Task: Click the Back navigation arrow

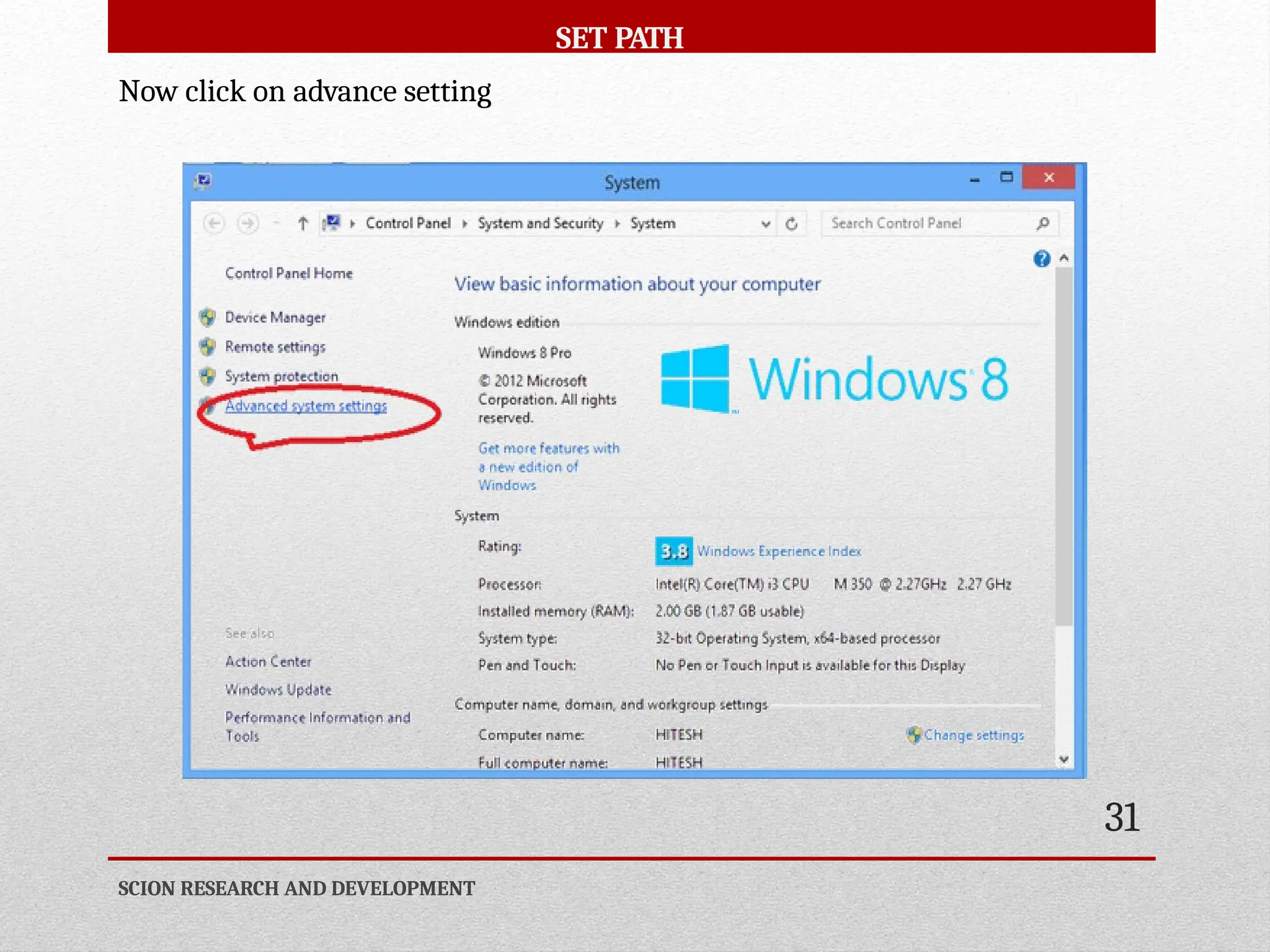Action: coord(214,223)
